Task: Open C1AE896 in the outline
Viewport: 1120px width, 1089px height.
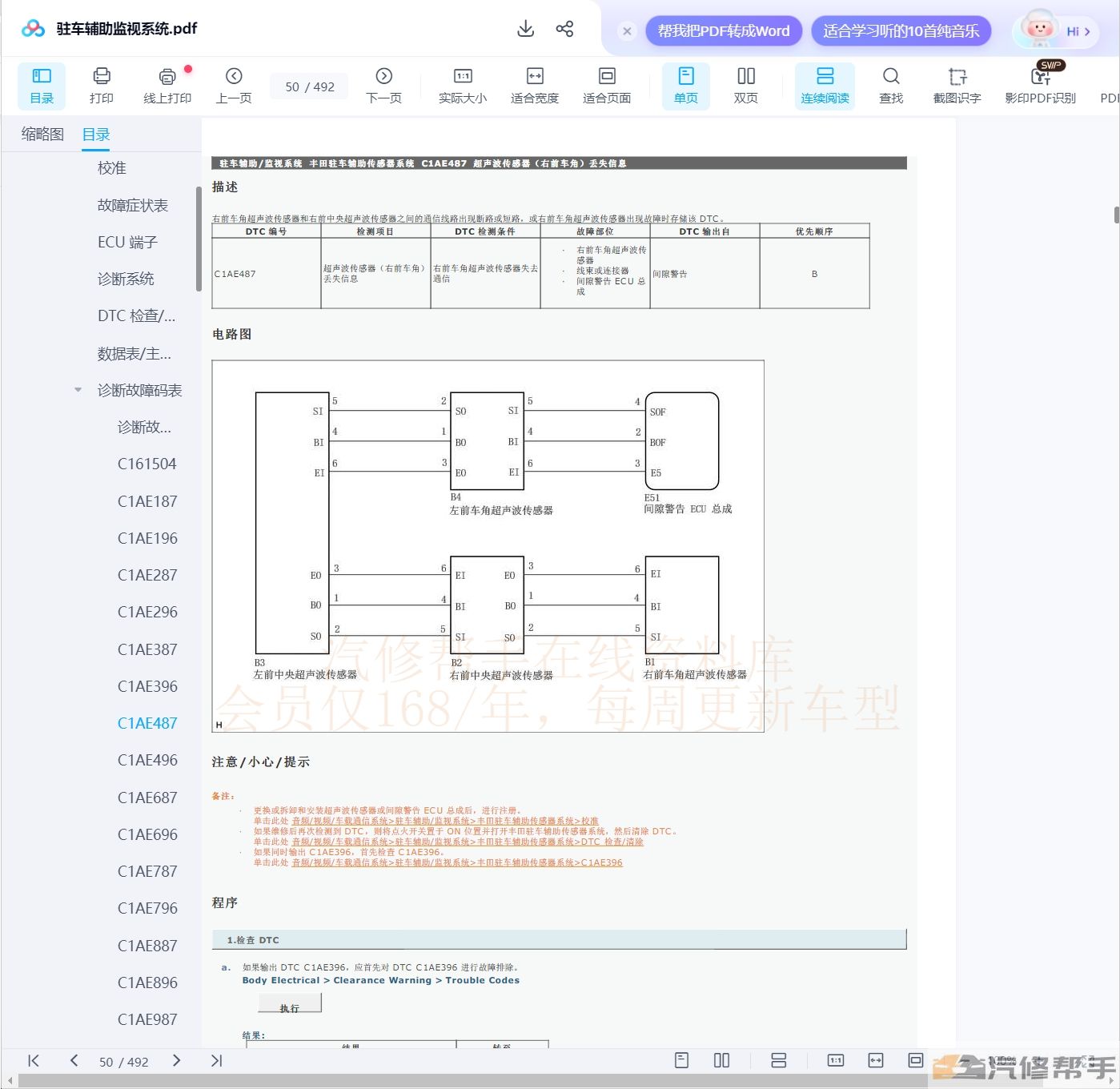Action: 147,983
